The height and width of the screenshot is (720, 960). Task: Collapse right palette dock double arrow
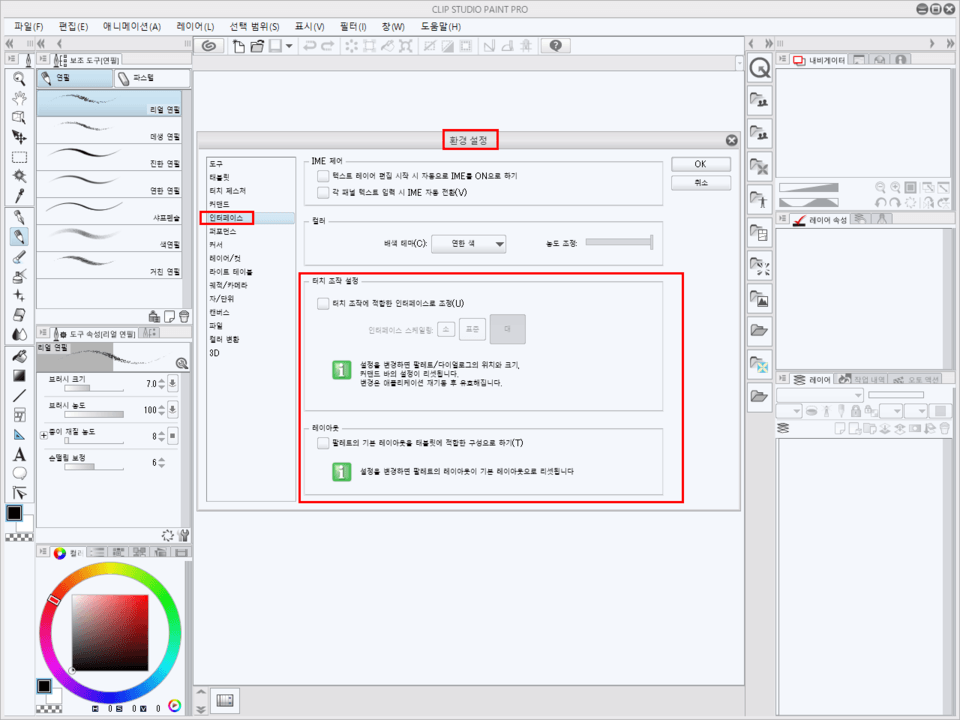950,43
